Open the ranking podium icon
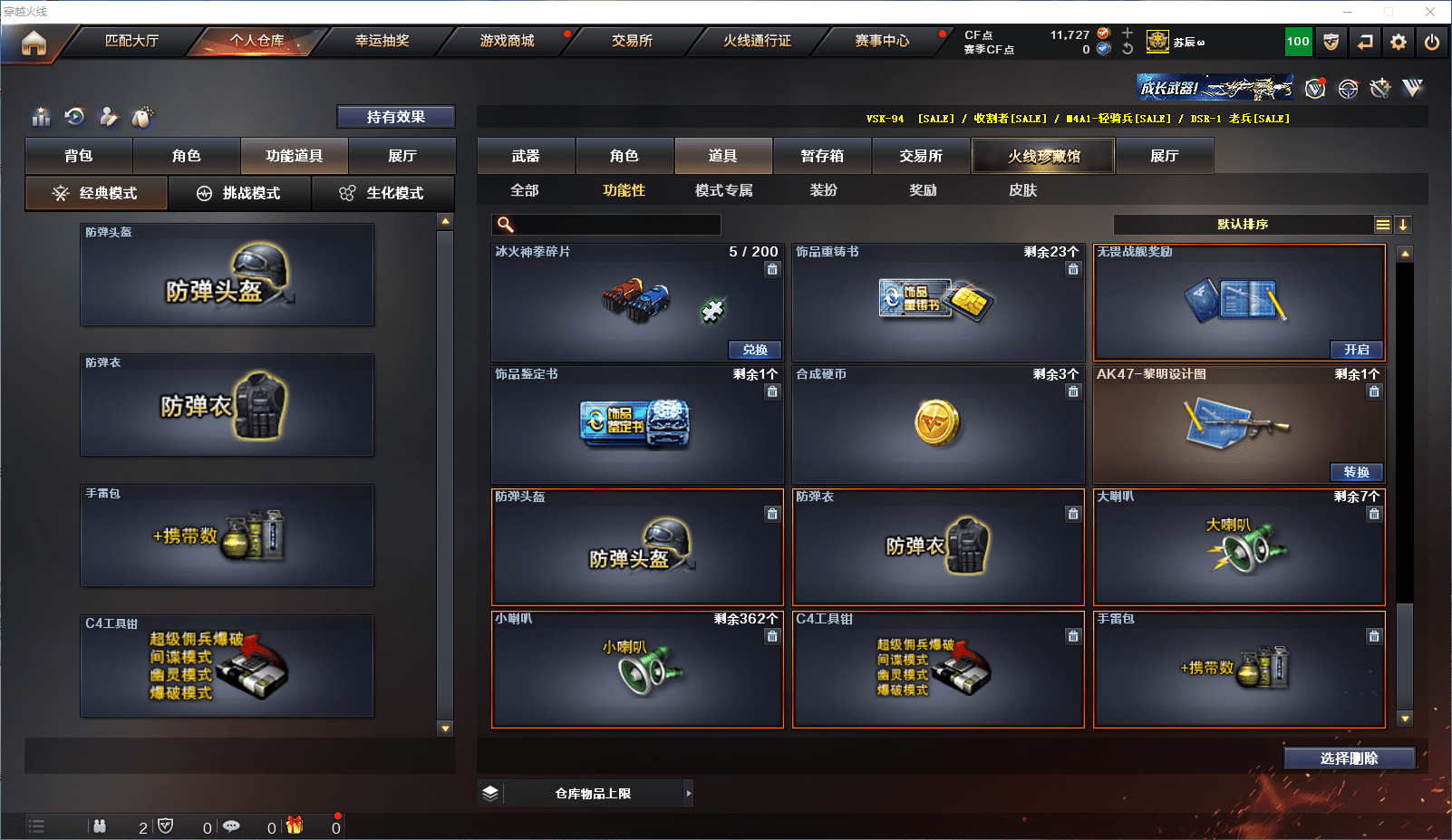 [42, 117]
